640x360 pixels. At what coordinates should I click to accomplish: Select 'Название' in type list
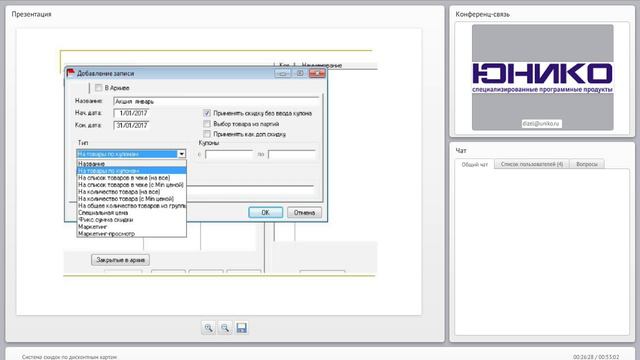(131, 164)
